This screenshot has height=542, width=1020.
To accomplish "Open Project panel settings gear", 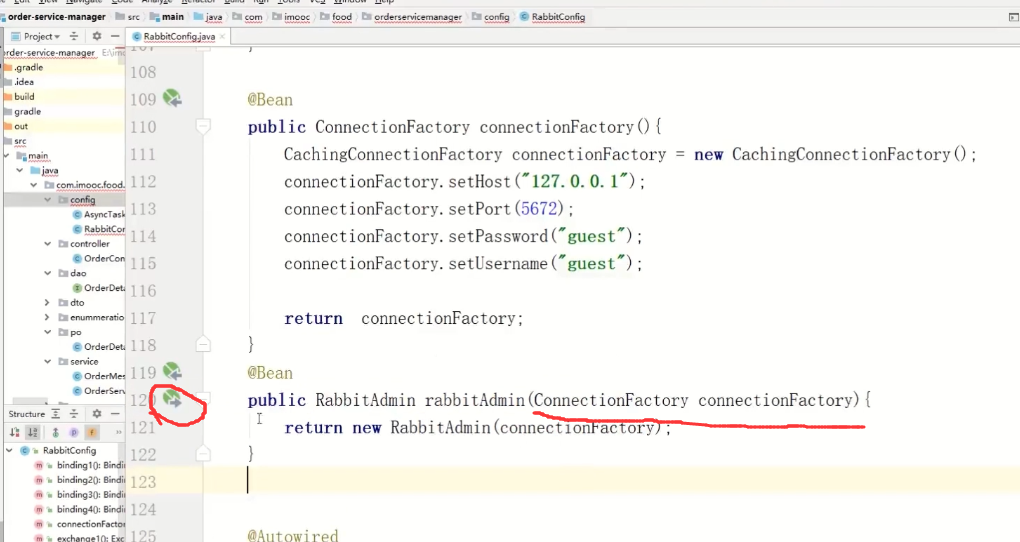I will (x=97, y=36).
